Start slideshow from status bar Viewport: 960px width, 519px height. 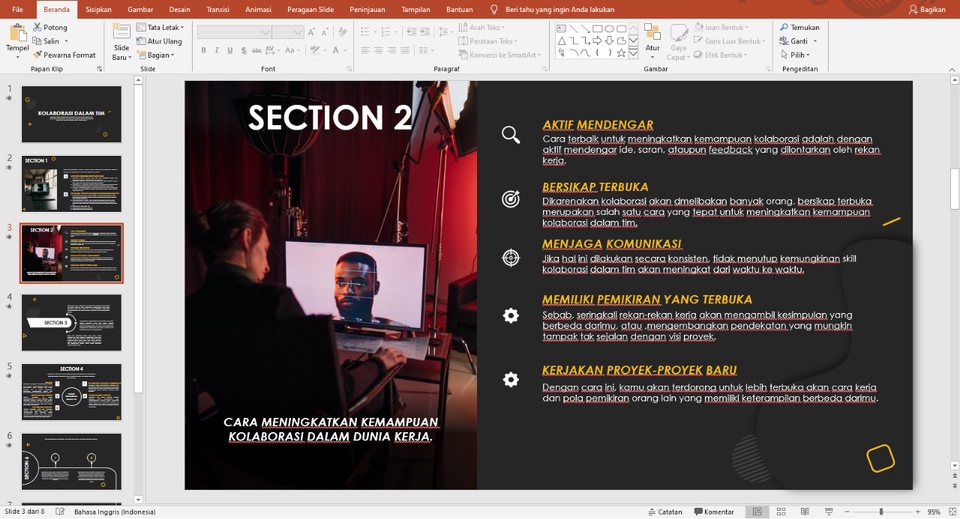(x=829, y=512)
